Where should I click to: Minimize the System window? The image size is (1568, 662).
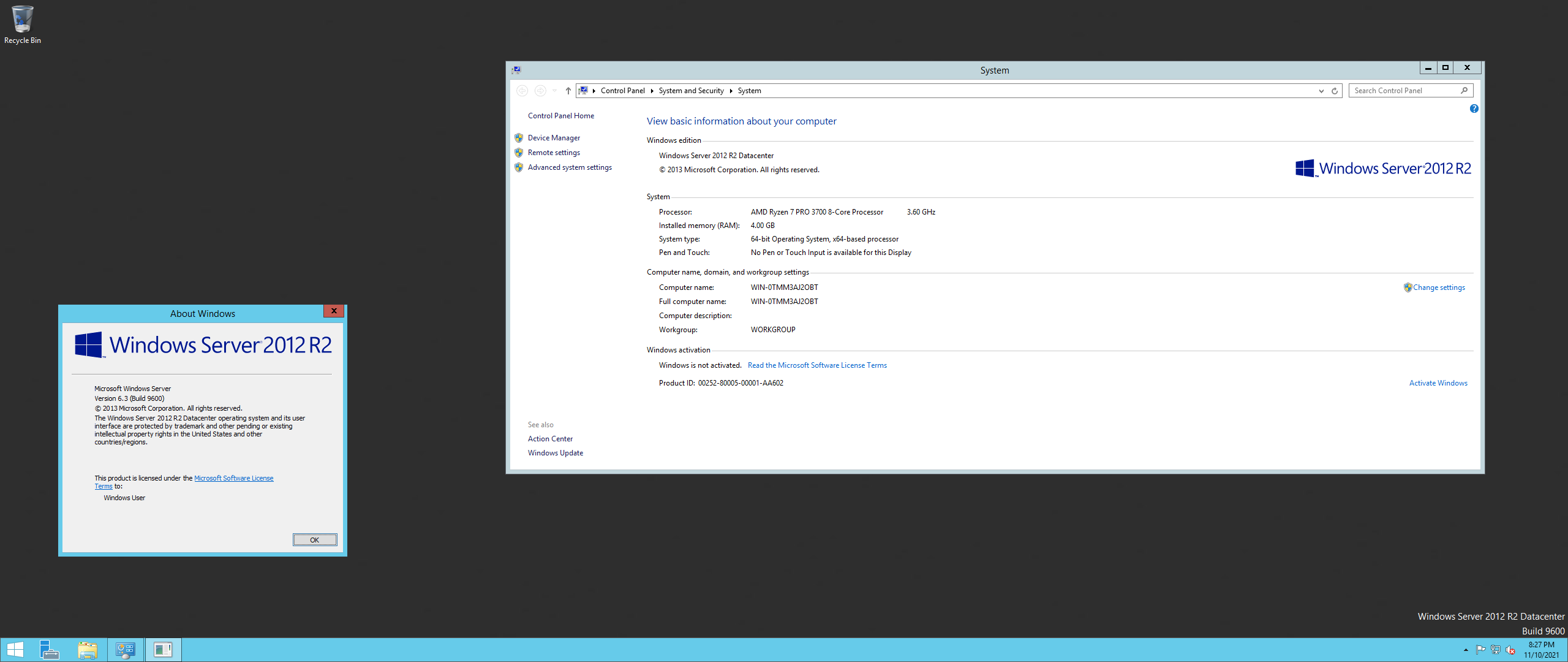[1428, 68]
